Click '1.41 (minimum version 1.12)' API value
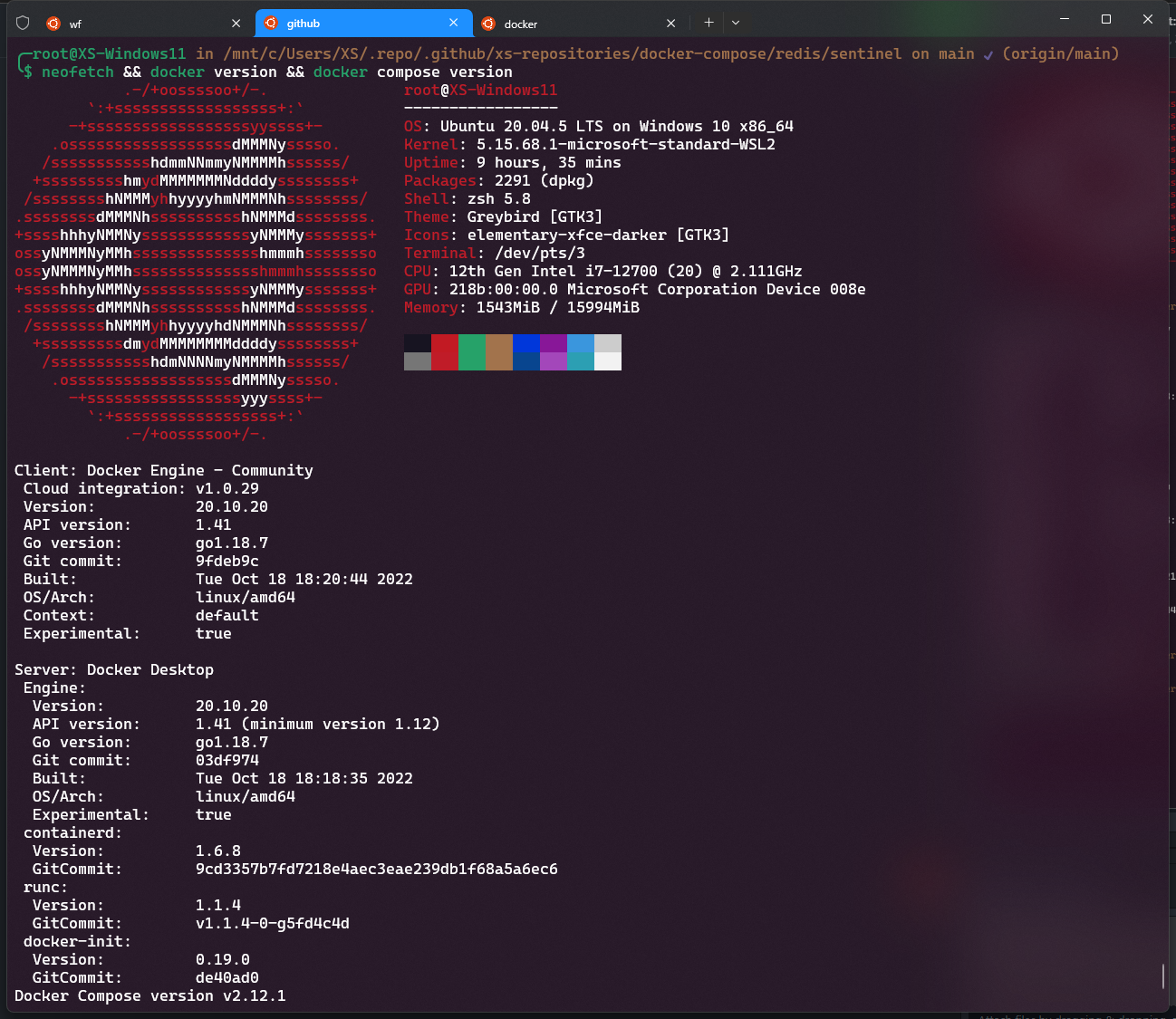This screenshot has width=1176, height=1019. click(318, 725)
